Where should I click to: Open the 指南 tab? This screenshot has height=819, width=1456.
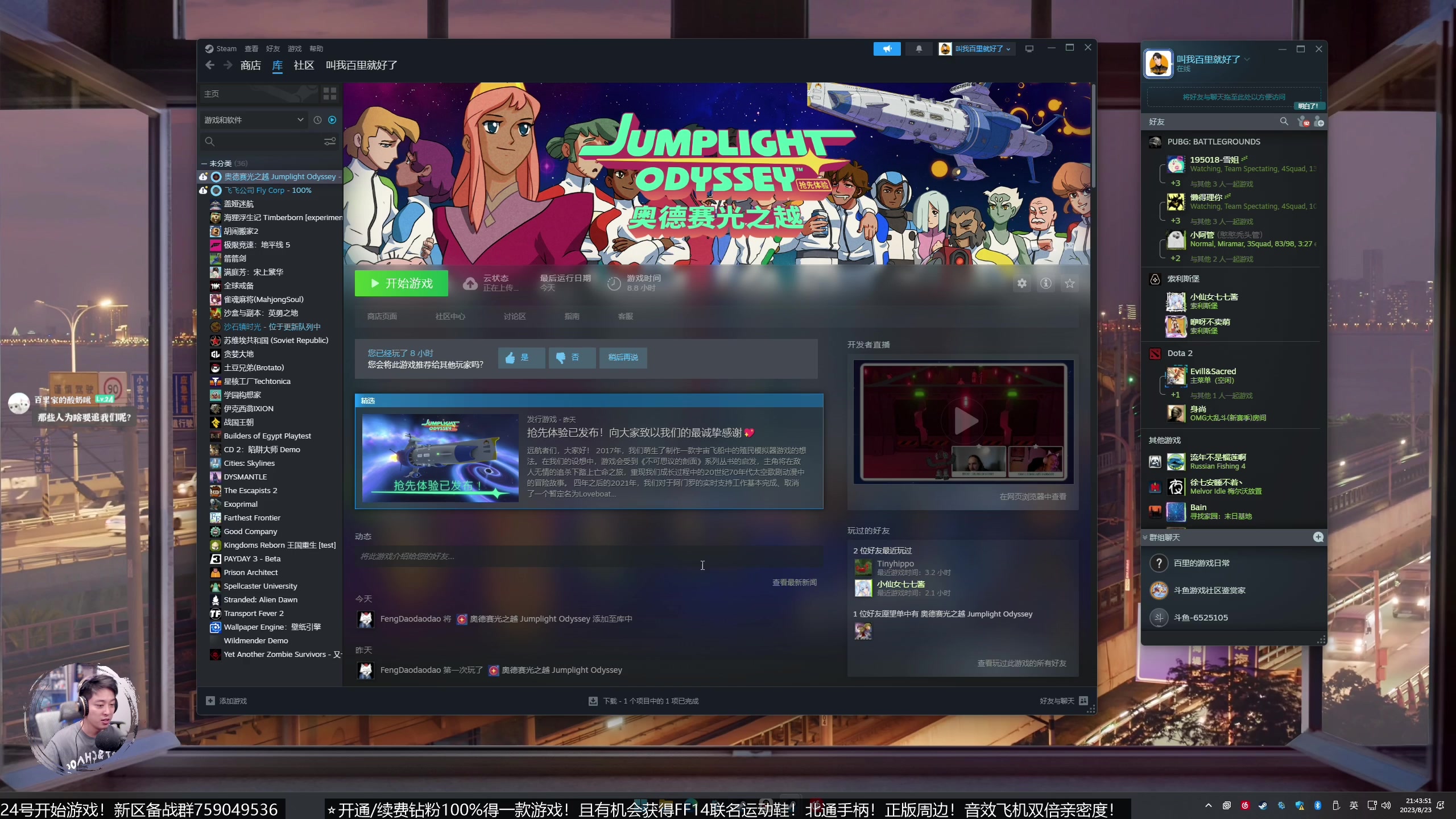coord(572,317)
